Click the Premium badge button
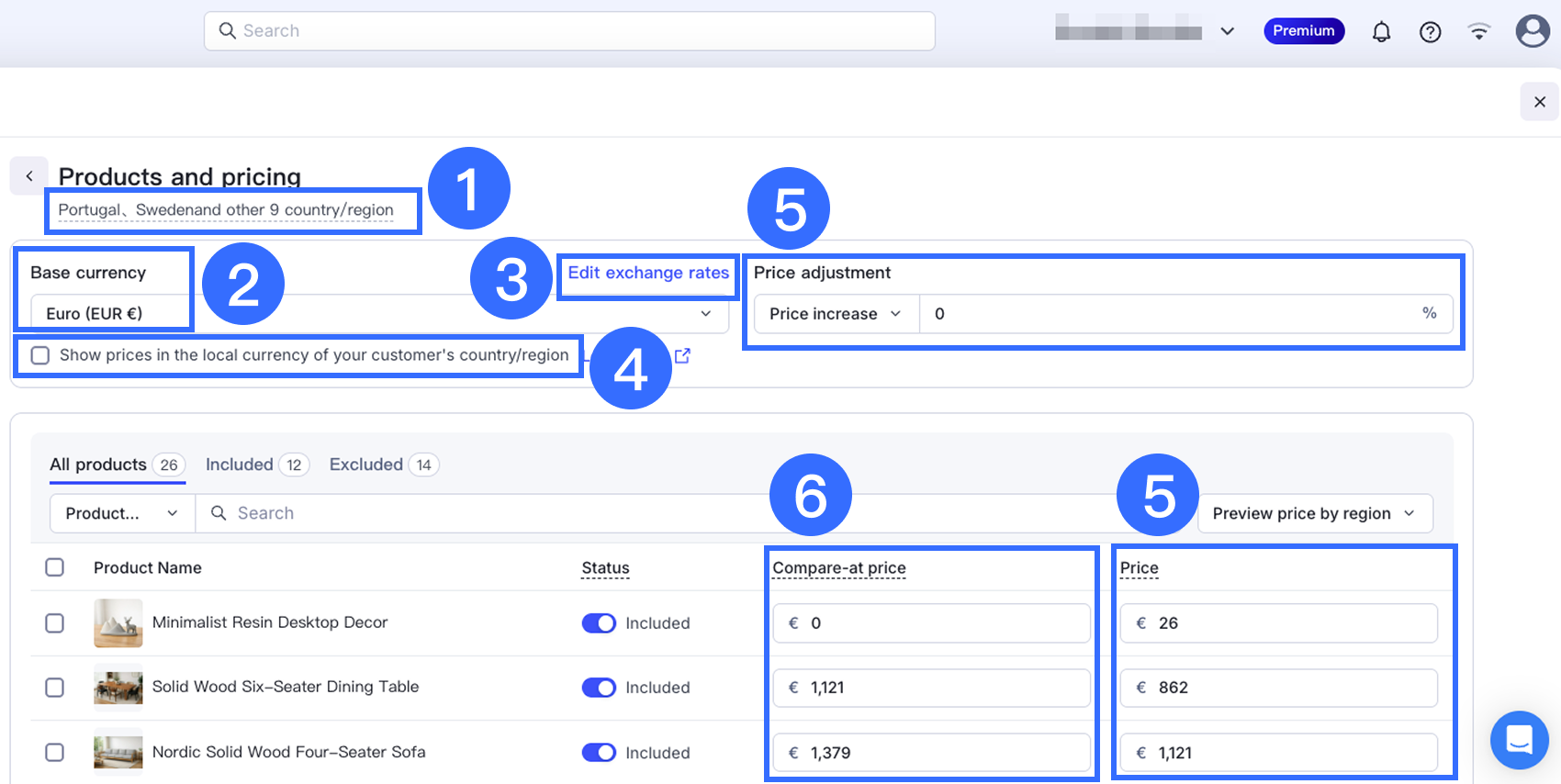The width and height of the screenshot is (1561, 784). pos(1303,31)
